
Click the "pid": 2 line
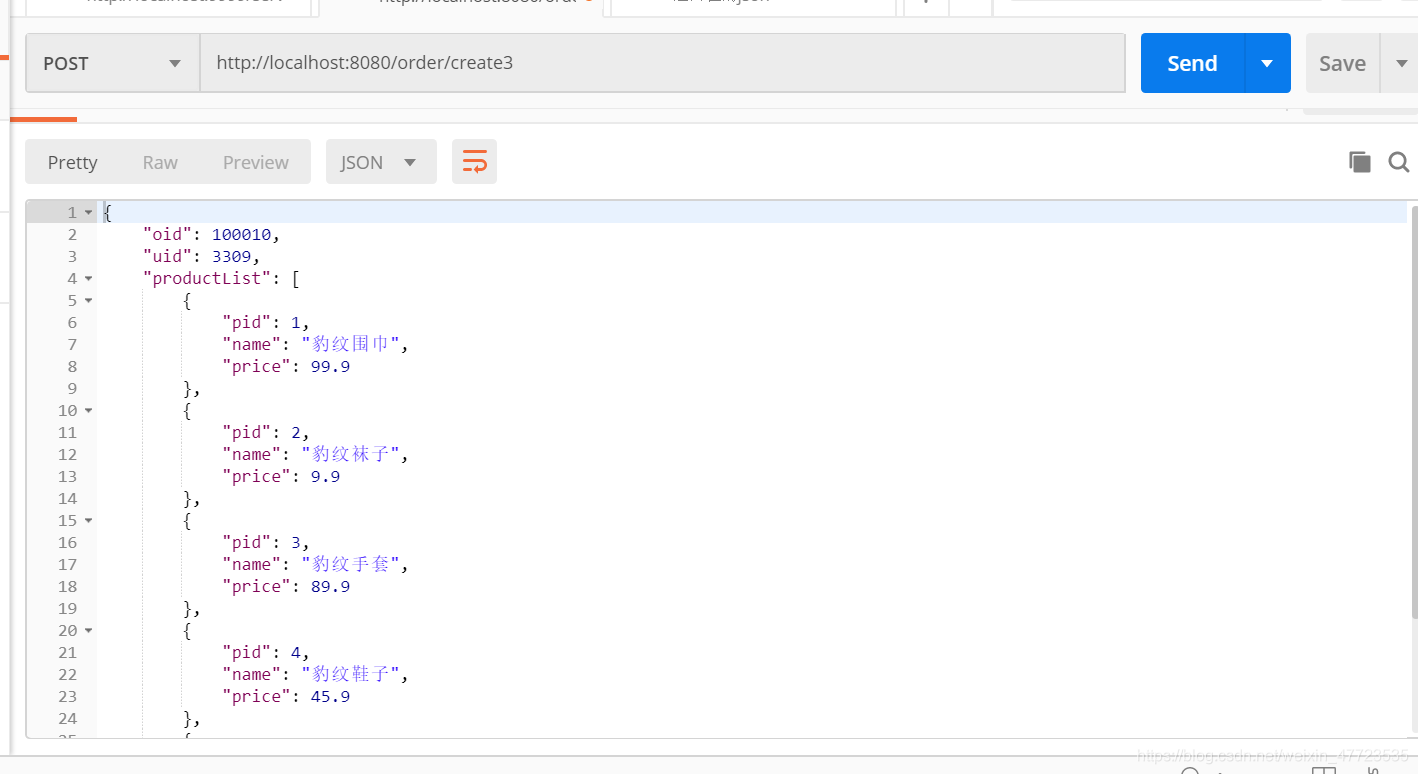[x=266, y=433]
